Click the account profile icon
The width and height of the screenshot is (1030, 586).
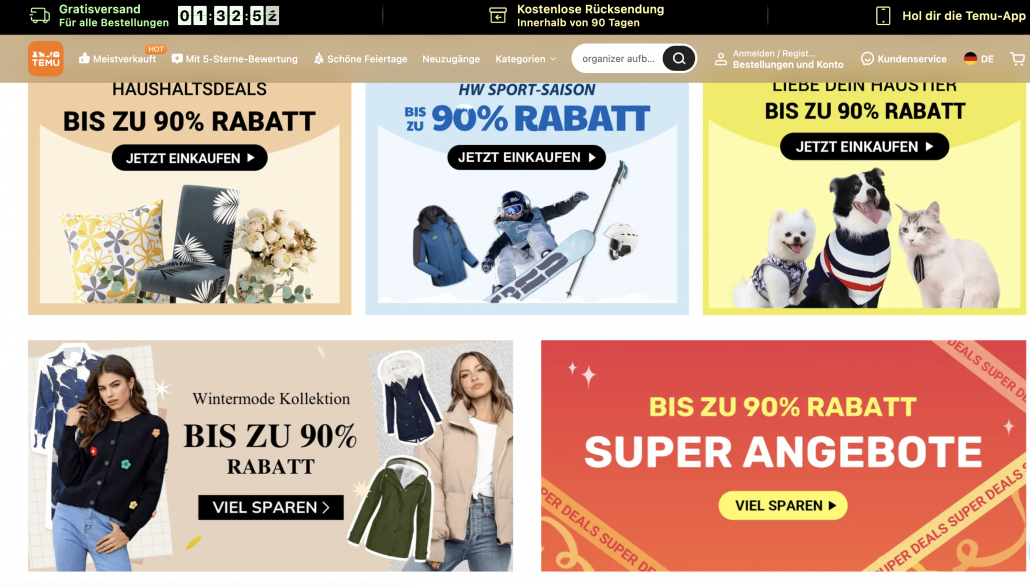721,58
